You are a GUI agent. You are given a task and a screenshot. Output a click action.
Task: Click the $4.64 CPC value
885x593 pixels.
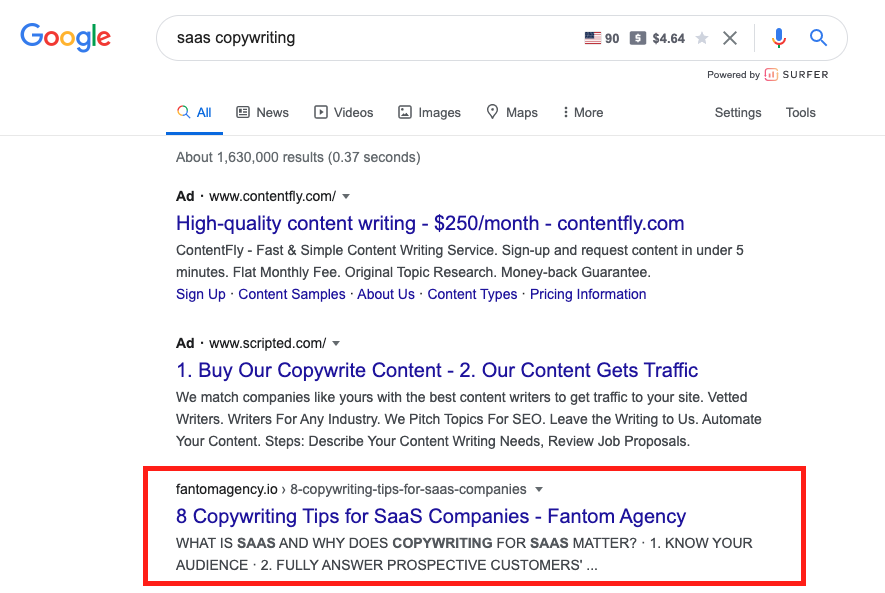coord(668,38)
